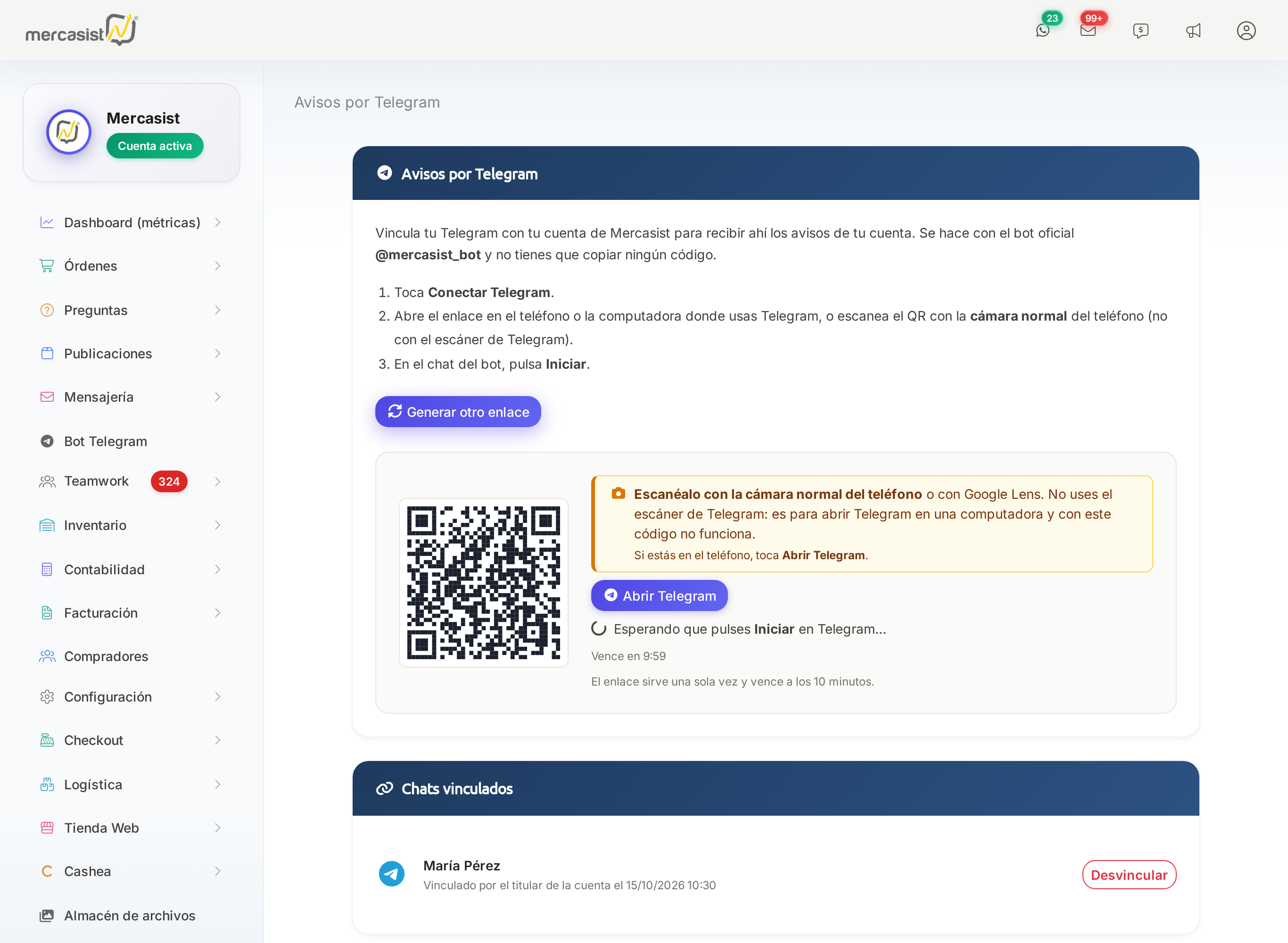The height and width of the screenshot is (943, 1288).
Task: Click the Preguntas question mark icon
Action: 47,310
